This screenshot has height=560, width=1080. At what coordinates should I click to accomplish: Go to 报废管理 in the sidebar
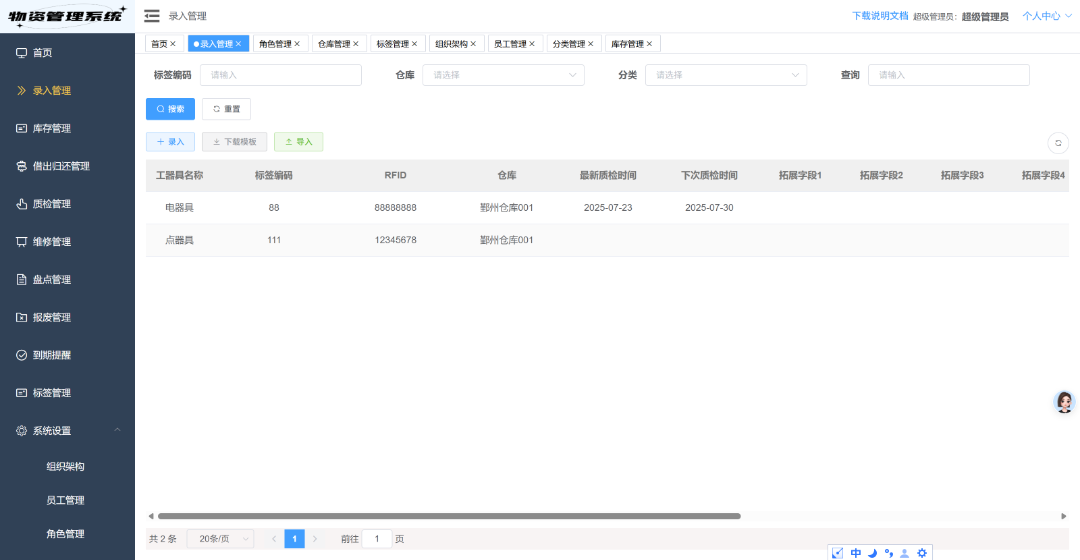(x=52, y=318)
